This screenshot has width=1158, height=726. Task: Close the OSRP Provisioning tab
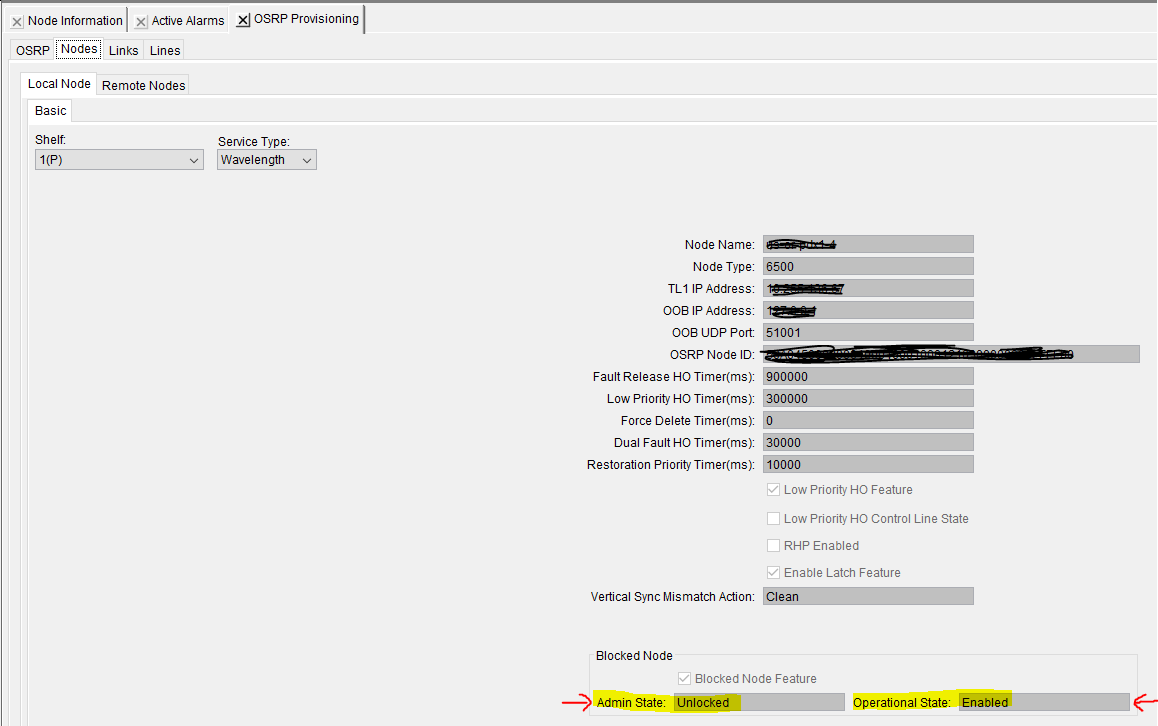click(x=243, y=20)
